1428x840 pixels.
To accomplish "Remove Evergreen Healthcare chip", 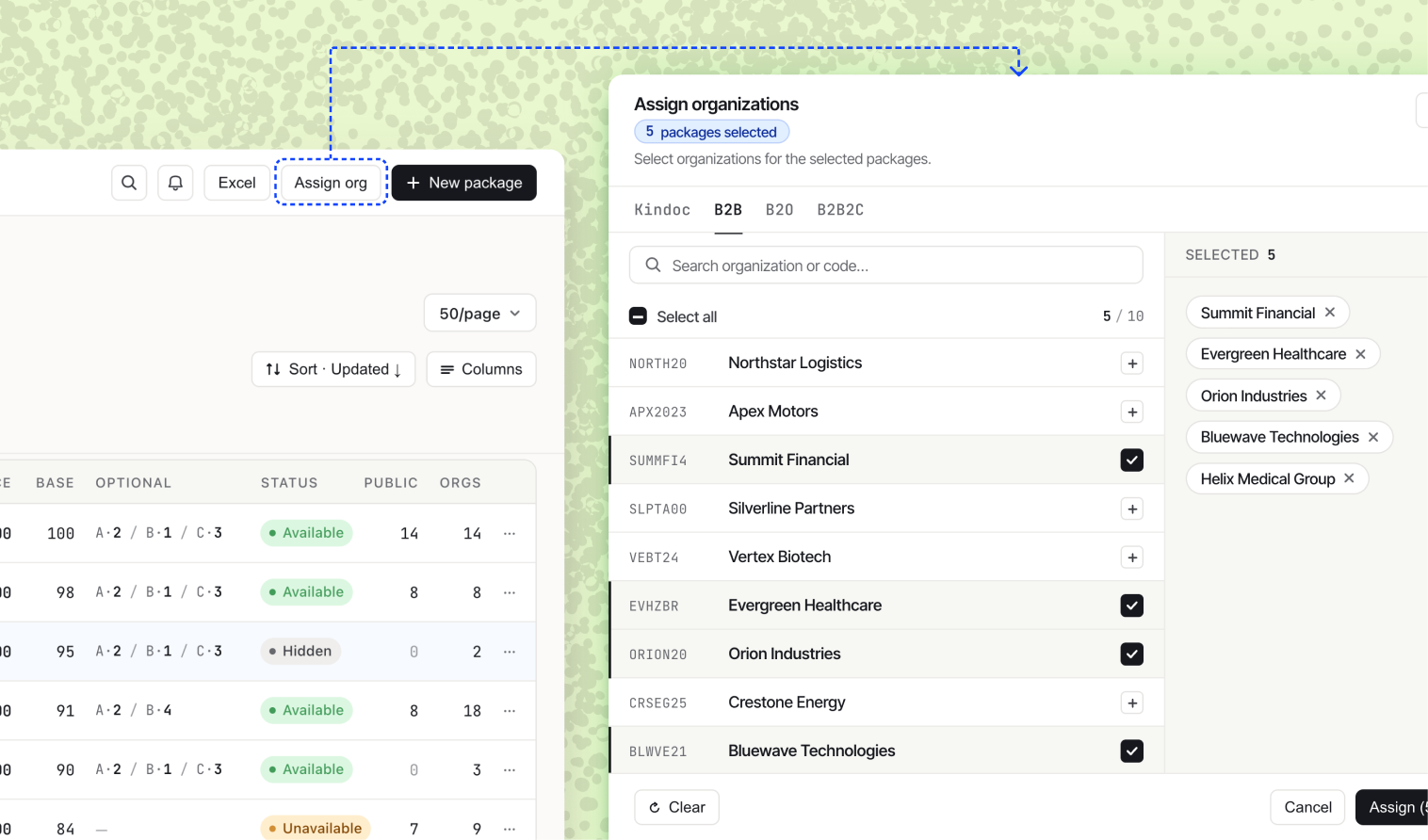I will tap(1360, 354).
